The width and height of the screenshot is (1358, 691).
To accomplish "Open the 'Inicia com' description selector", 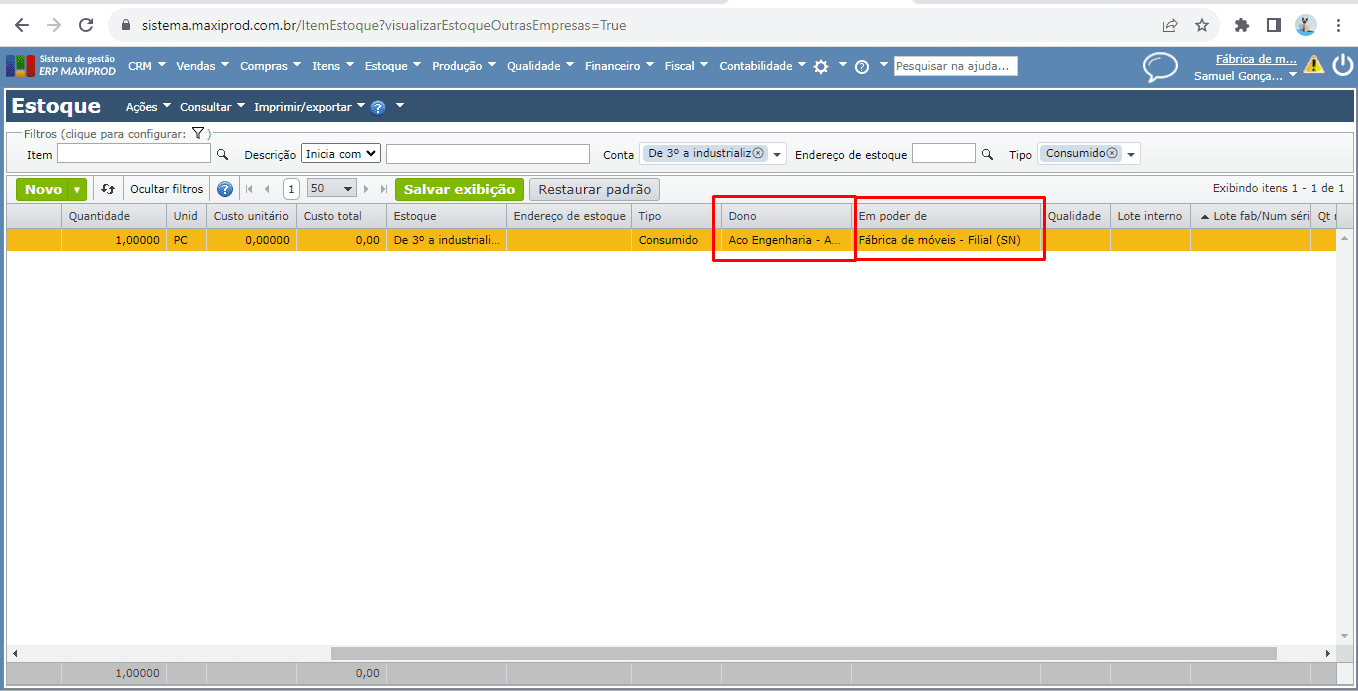I will 341,154.
